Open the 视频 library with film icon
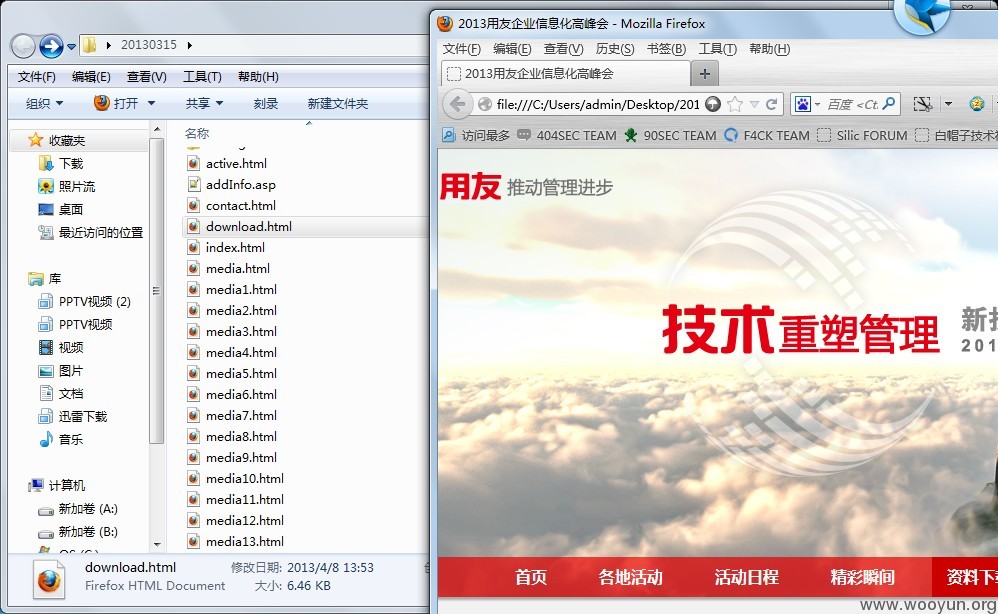The width and height of the screenshot is (998, 614). (x=61, y=347)
